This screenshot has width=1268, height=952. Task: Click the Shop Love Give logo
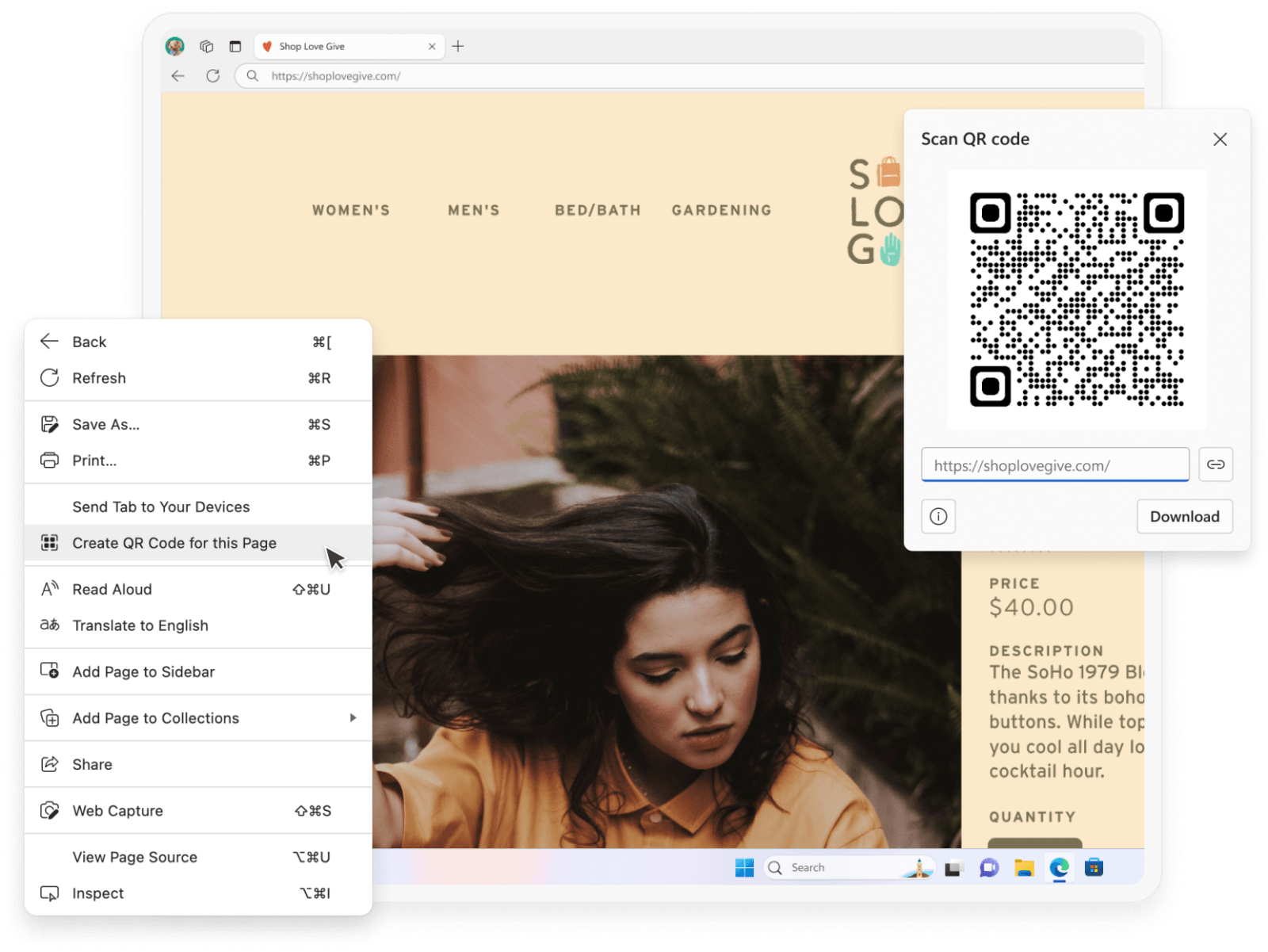pyautogui.click(x=876, y=212)
